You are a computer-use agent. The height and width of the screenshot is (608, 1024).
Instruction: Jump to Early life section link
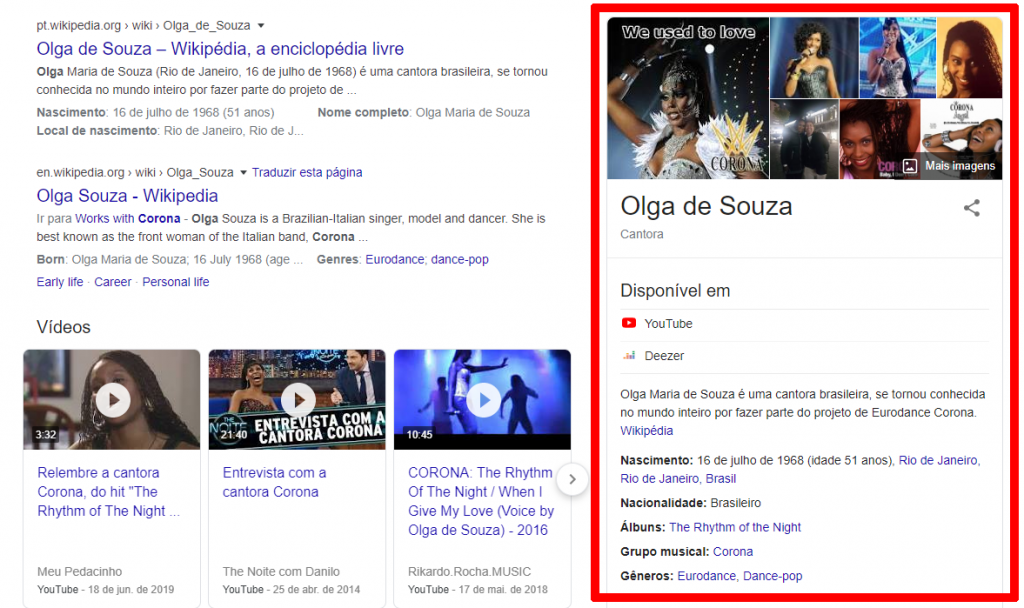click(x=60, y=282)
